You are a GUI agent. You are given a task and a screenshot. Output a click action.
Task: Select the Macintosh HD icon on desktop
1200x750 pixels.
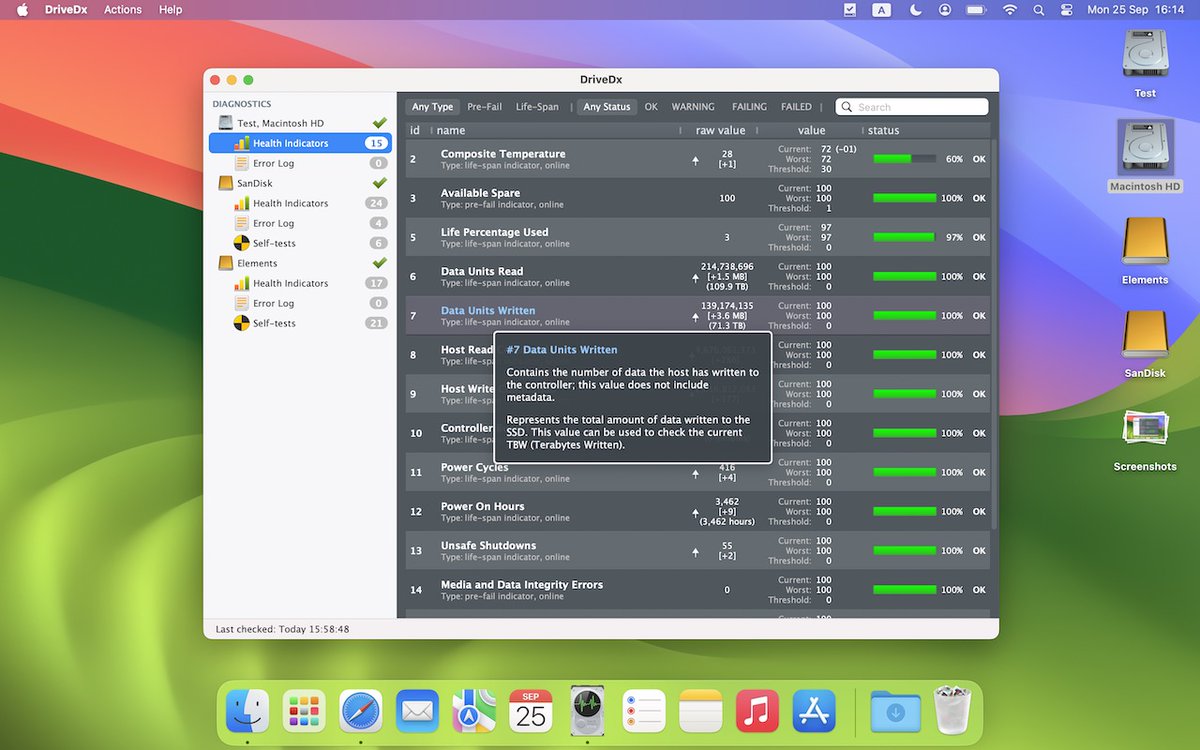1145,148
